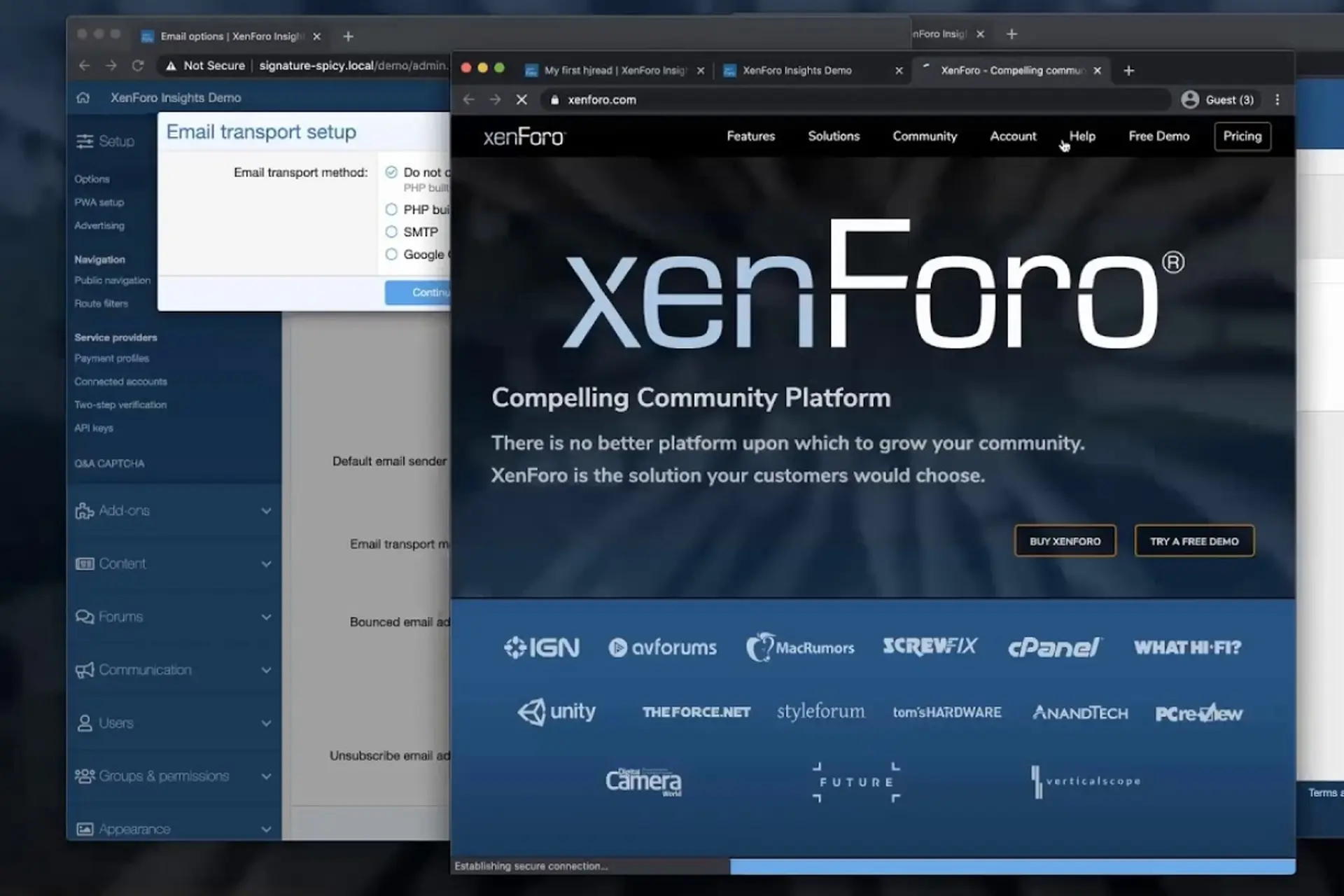This screenshot has height=896, width=1344.
Task: Click the Future logo
Action: [x=856, y=782]
